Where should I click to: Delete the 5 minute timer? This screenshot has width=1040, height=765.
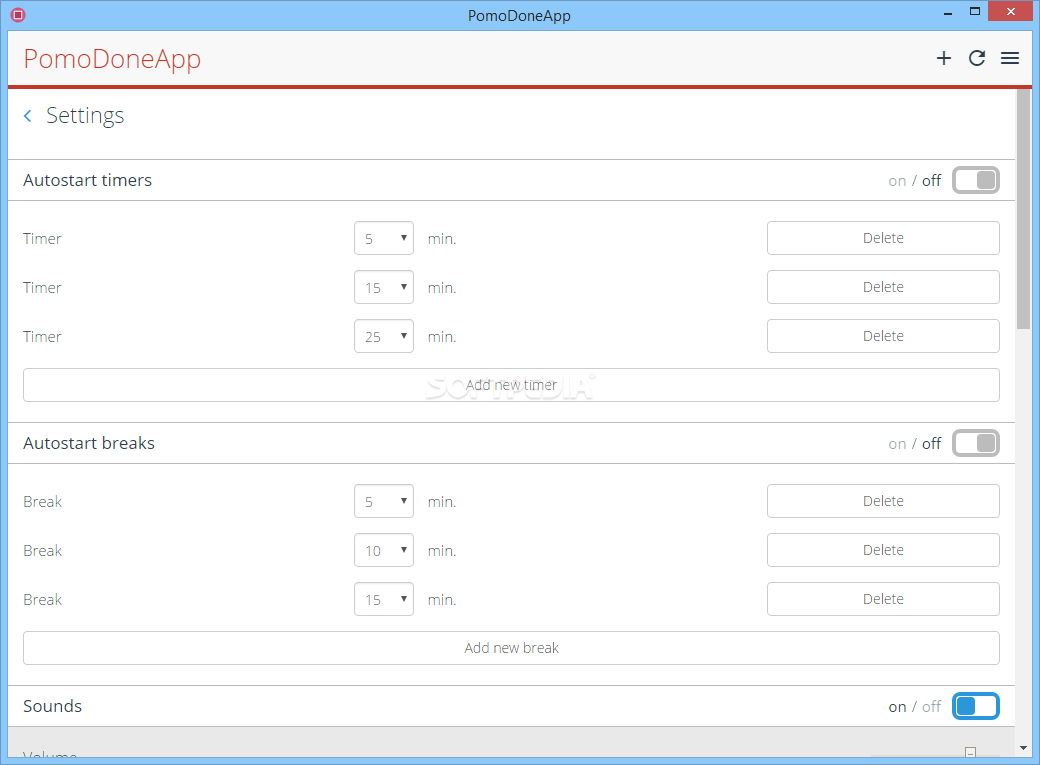[883, 238]
